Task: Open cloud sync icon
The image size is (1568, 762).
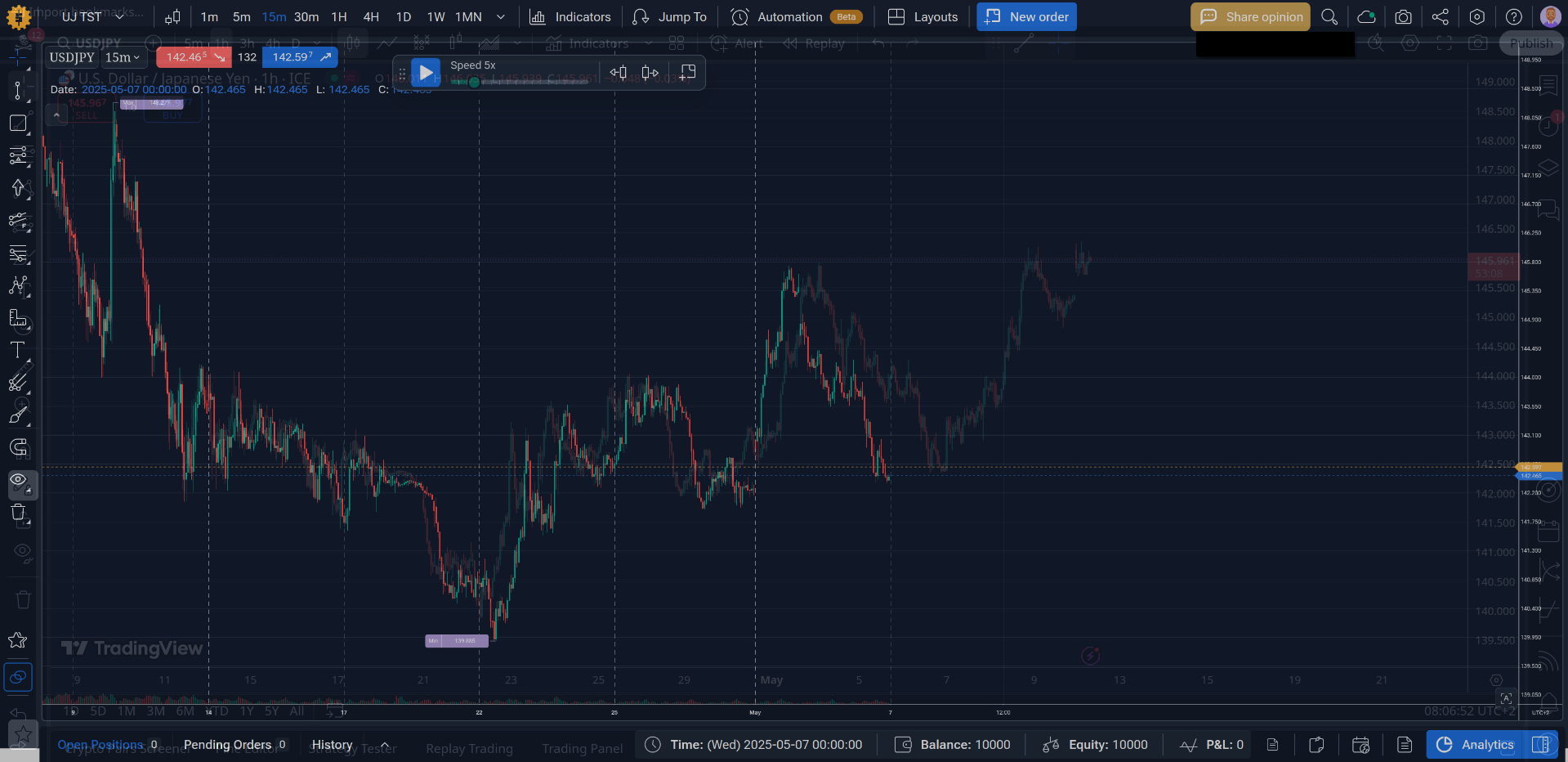Action: pos(1366,17)
